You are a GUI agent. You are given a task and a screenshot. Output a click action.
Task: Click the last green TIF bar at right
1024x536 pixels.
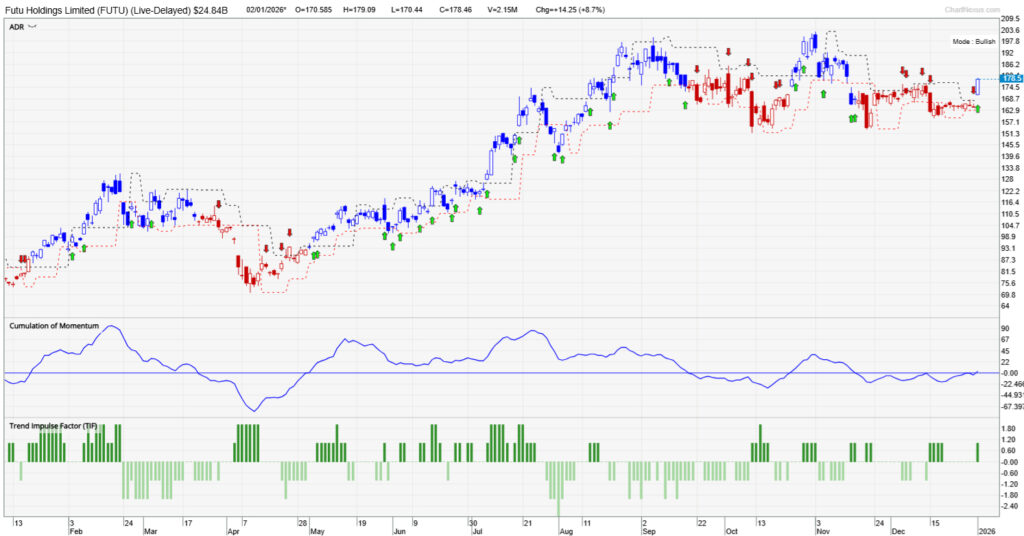point(978,451)
